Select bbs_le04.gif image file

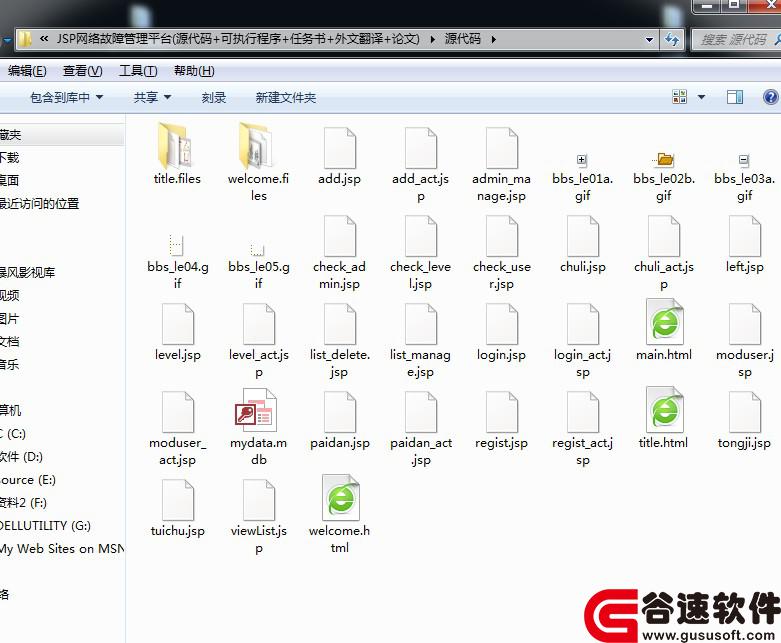(177, 261)
